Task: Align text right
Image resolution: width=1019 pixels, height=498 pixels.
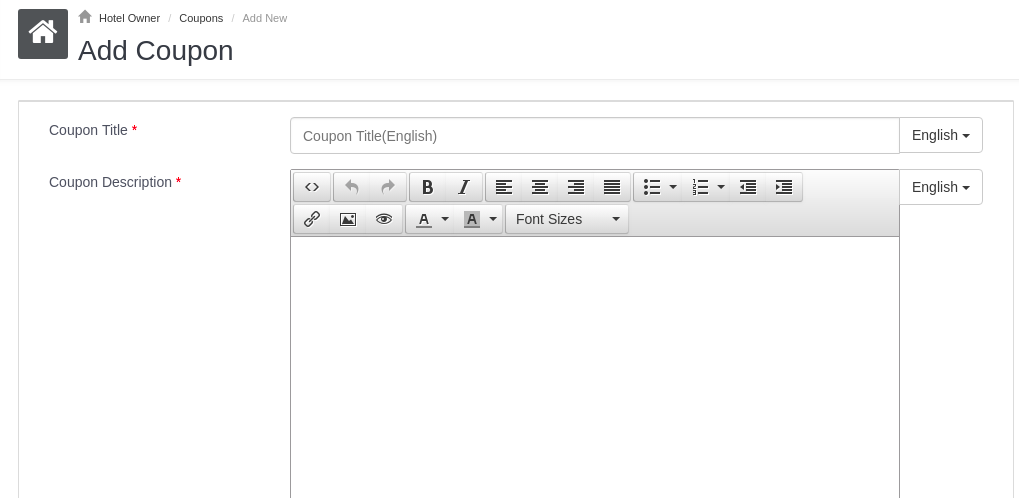Action: click(576, 187)
